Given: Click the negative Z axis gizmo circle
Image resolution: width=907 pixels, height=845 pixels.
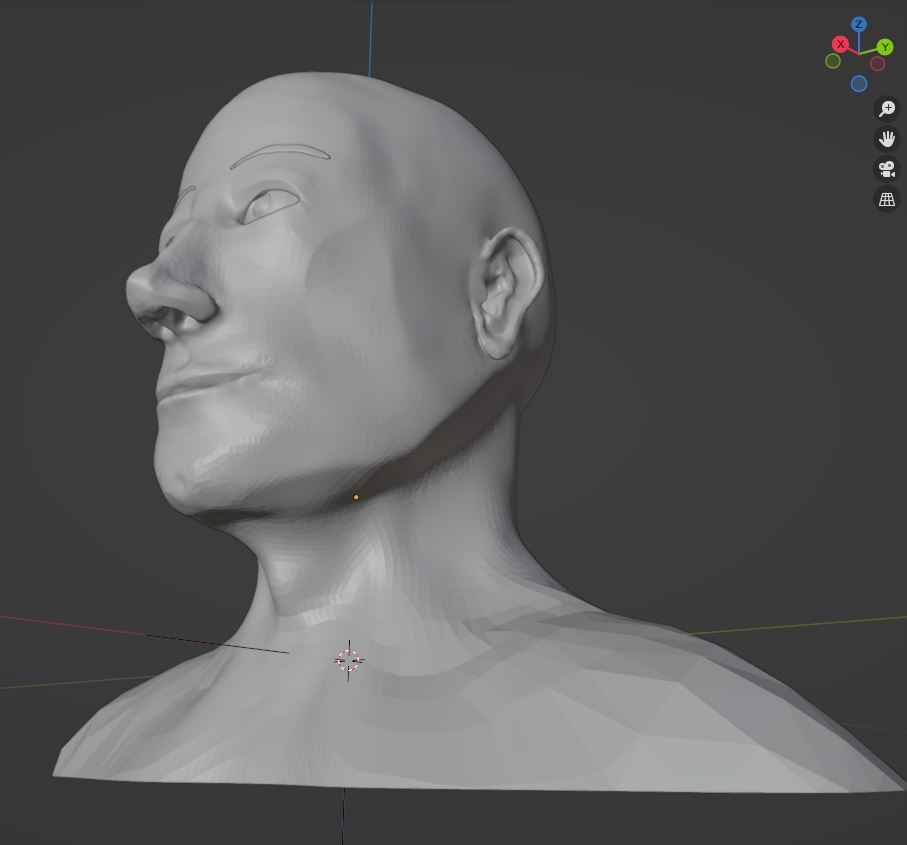Looking at the screenshot, I should [859, 84].
